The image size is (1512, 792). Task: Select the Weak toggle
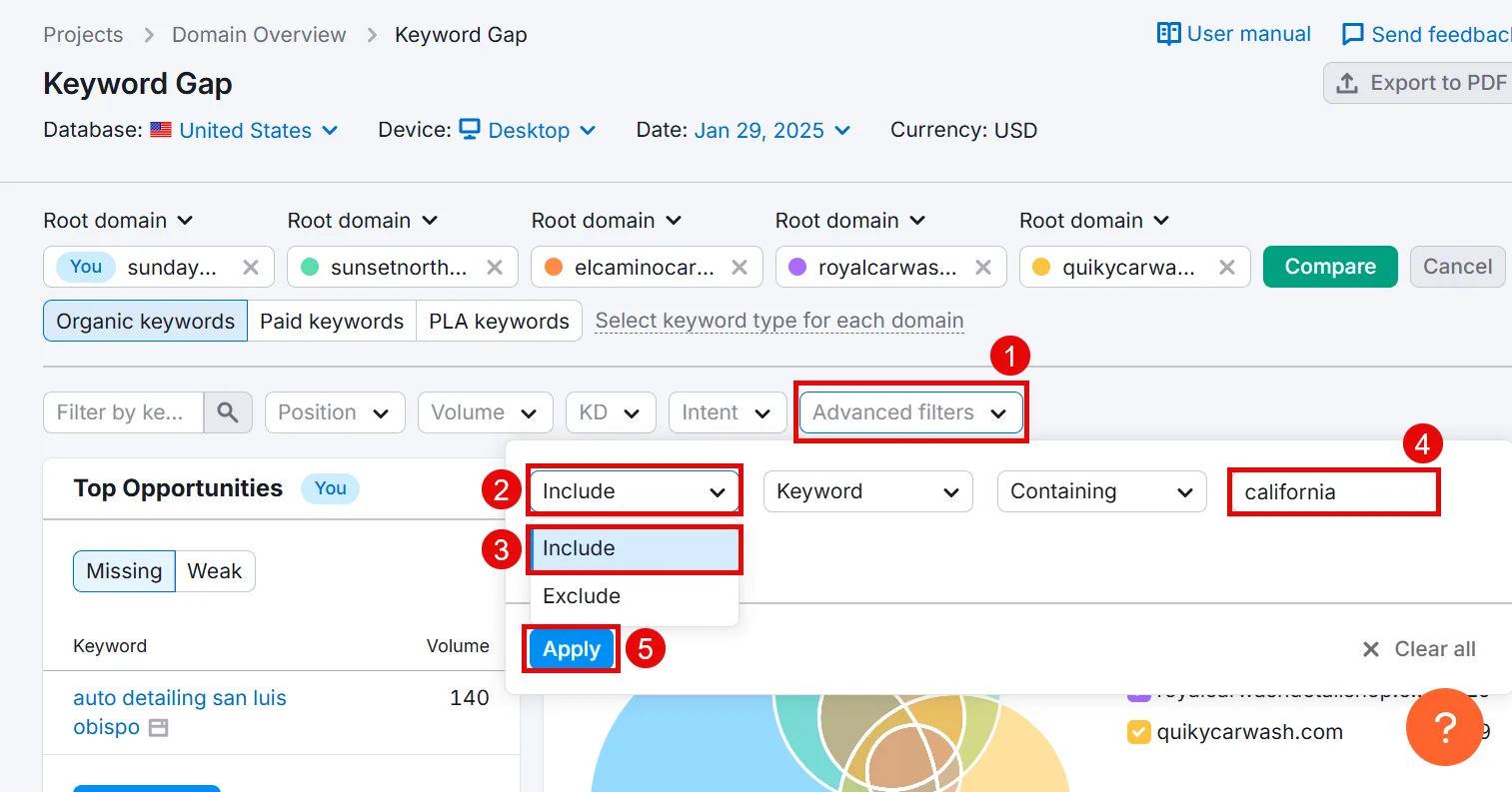215,571
